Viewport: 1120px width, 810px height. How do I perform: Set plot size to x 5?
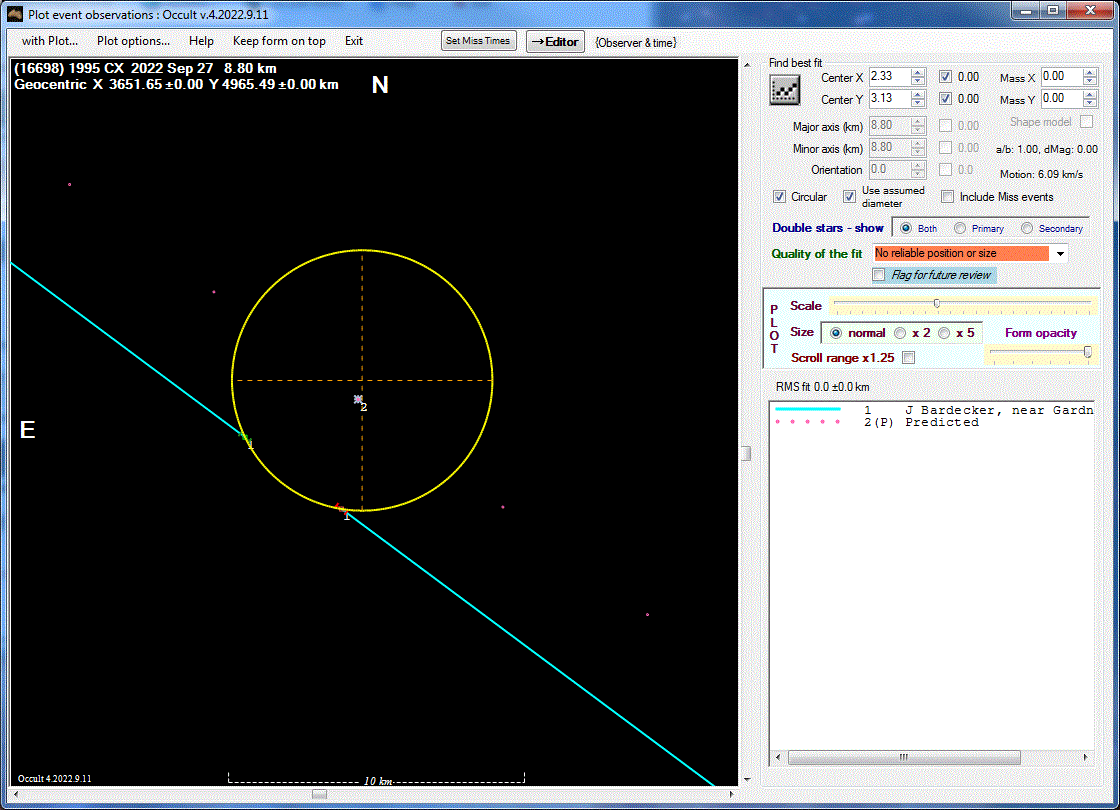tap(944, 333)
